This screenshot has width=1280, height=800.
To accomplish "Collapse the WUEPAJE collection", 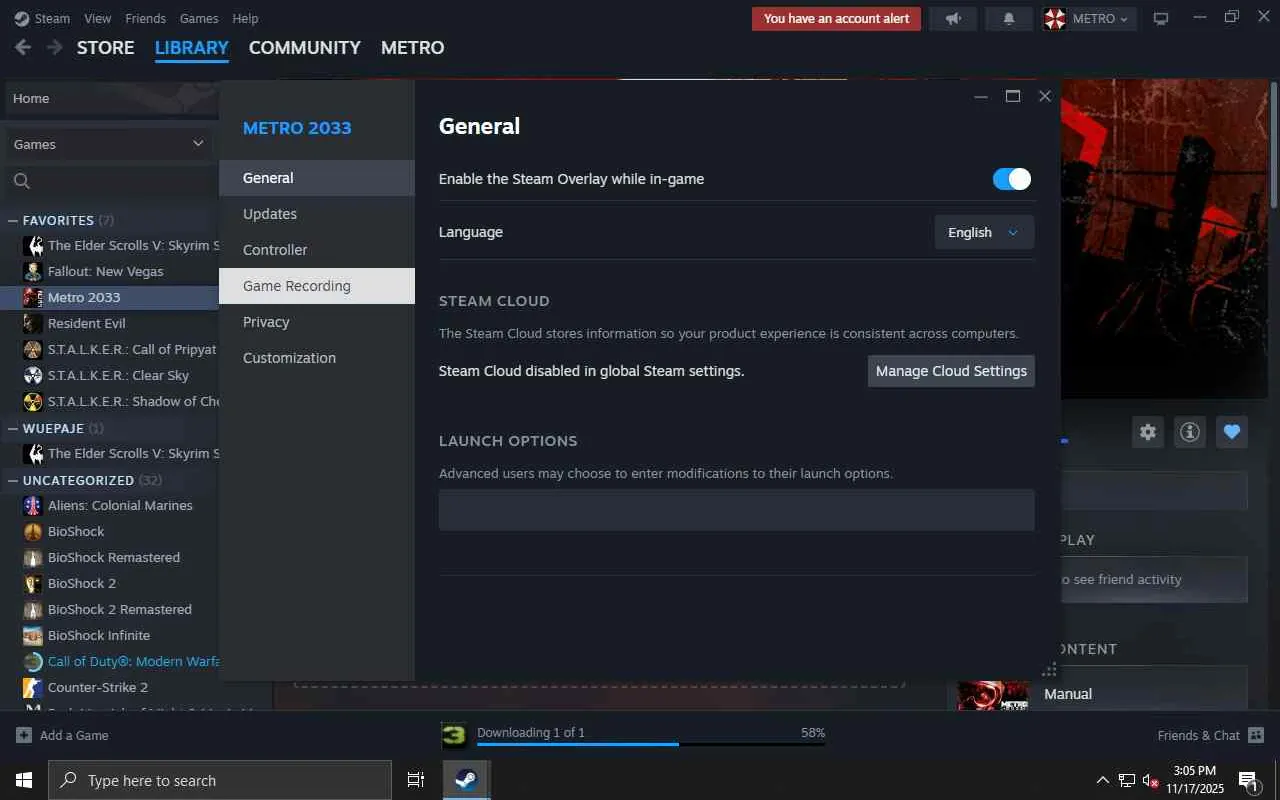I will [13, 428].
